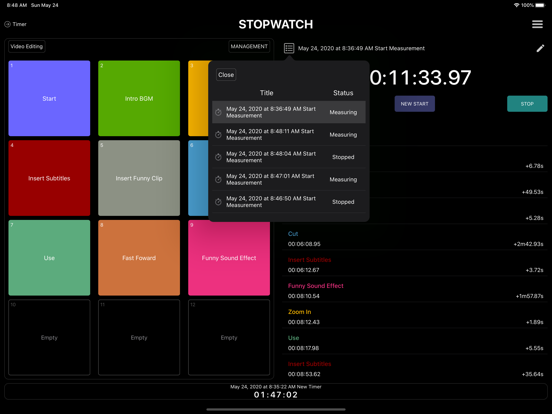This screenshot has width=552, height=414.
Task: Tap the pencil edit icon
Action: tap(540, 49)
